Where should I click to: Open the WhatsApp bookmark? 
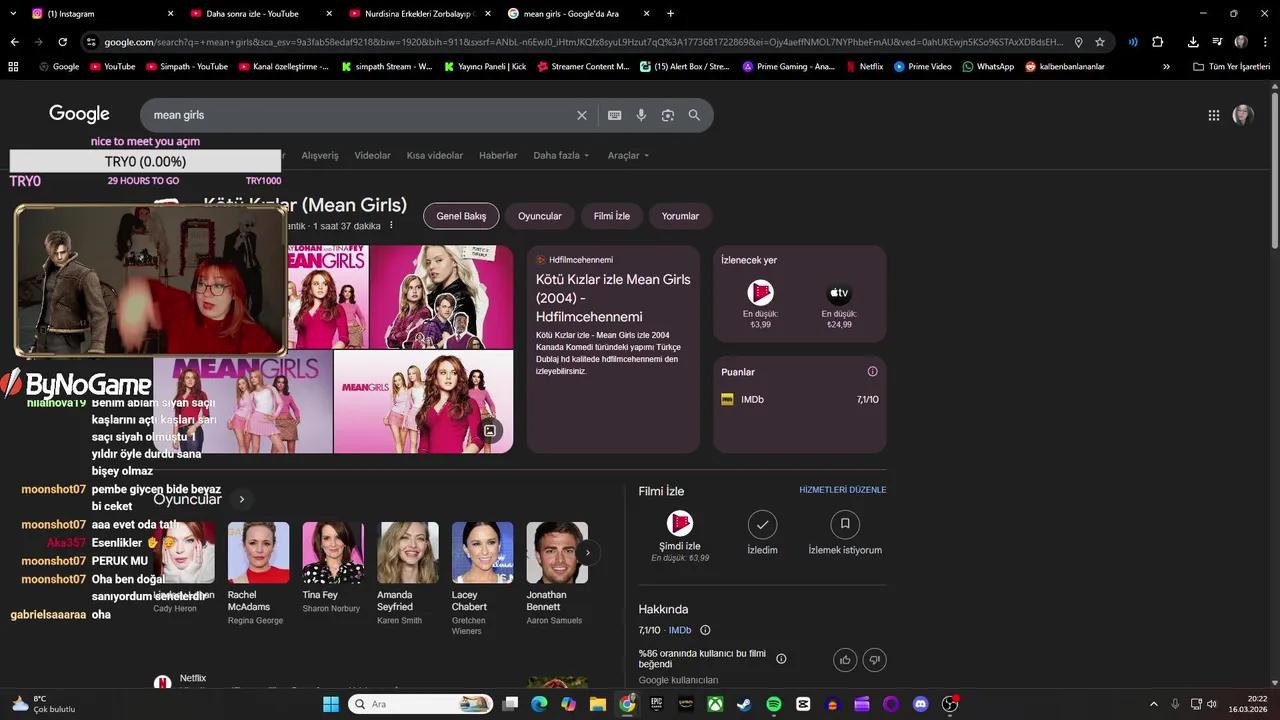click(x=988, y=66)
